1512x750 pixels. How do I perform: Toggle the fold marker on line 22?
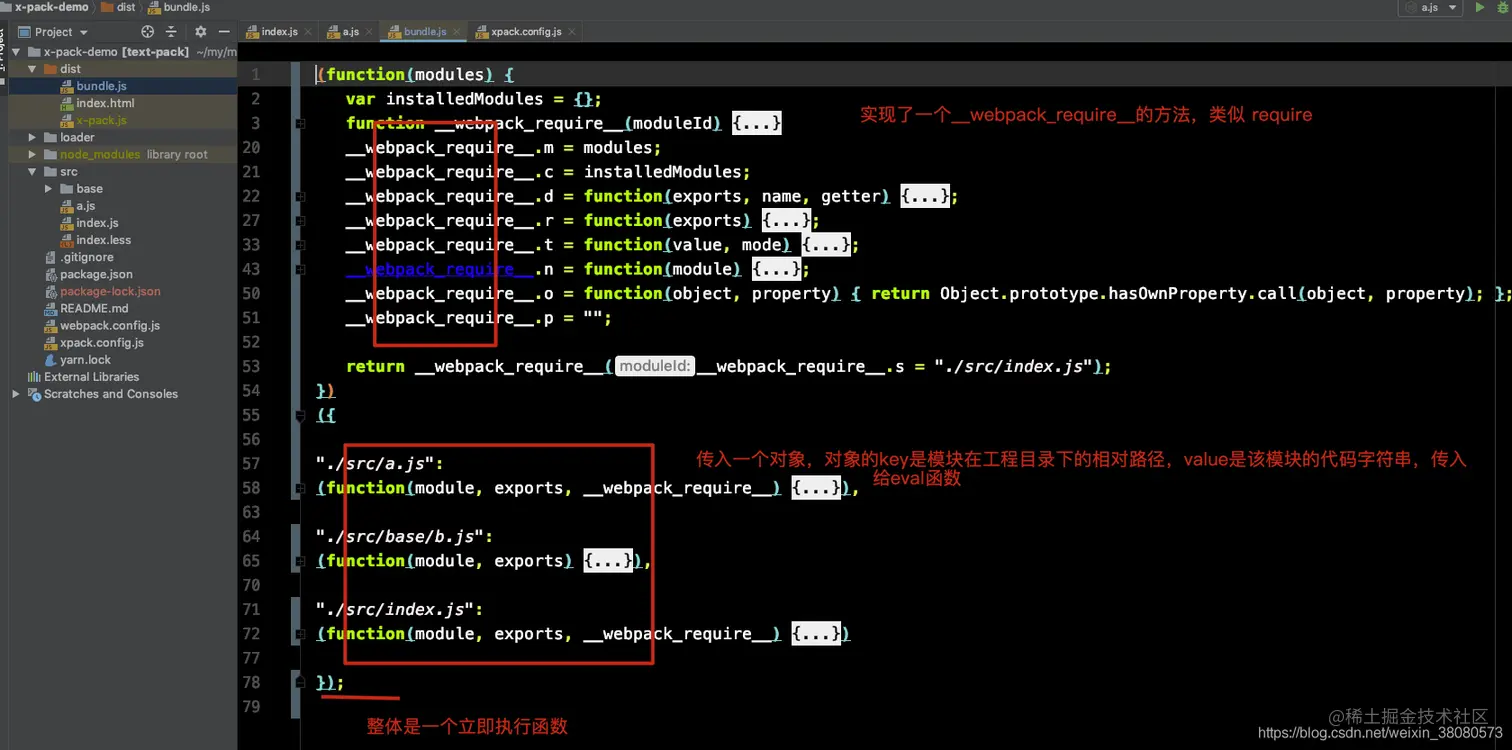tap(300, 197)
